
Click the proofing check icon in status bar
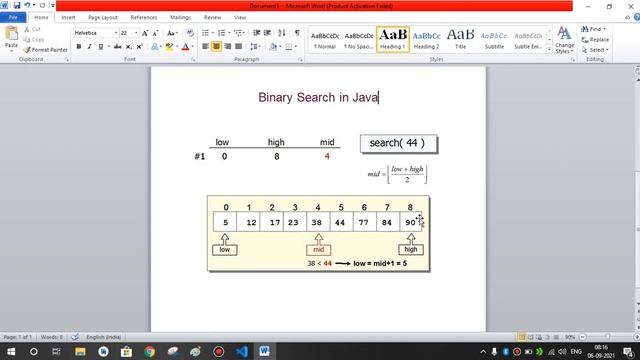tap(75, 337)
